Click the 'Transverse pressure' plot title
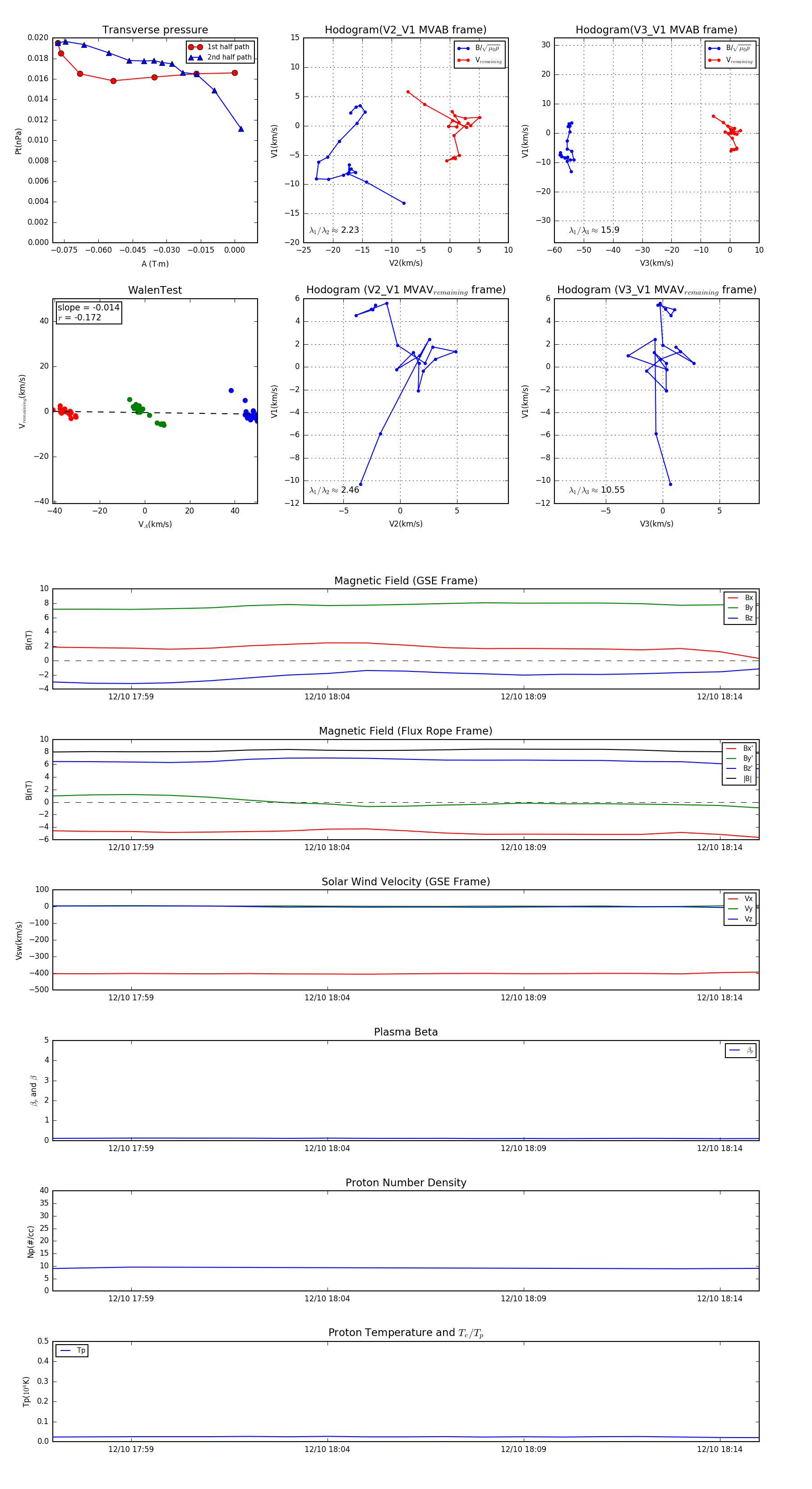 155,30
